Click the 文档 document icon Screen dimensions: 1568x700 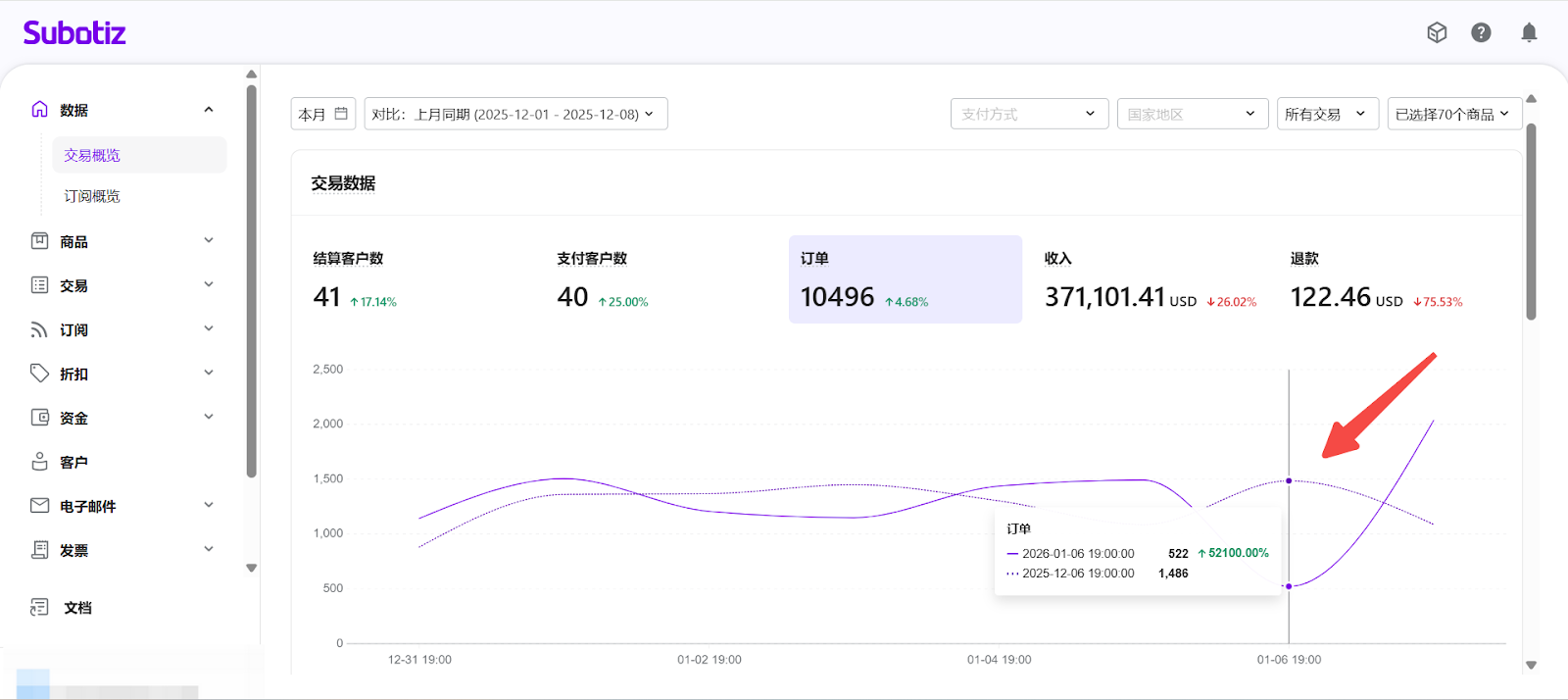click(40, 608)
